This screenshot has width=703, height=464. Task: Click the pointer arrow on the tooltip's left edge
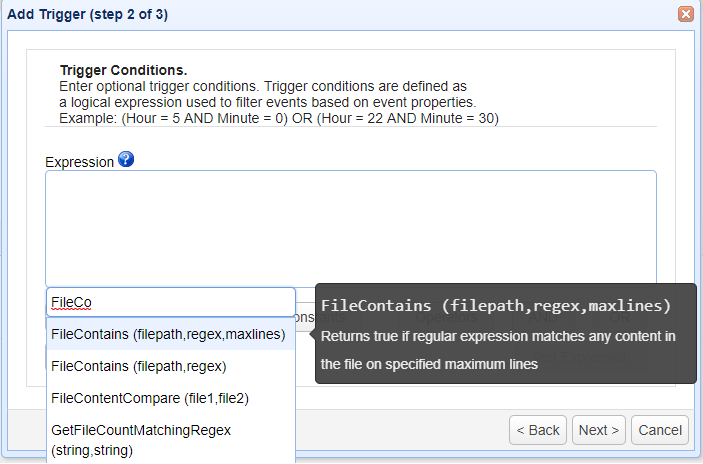(313, 335)
